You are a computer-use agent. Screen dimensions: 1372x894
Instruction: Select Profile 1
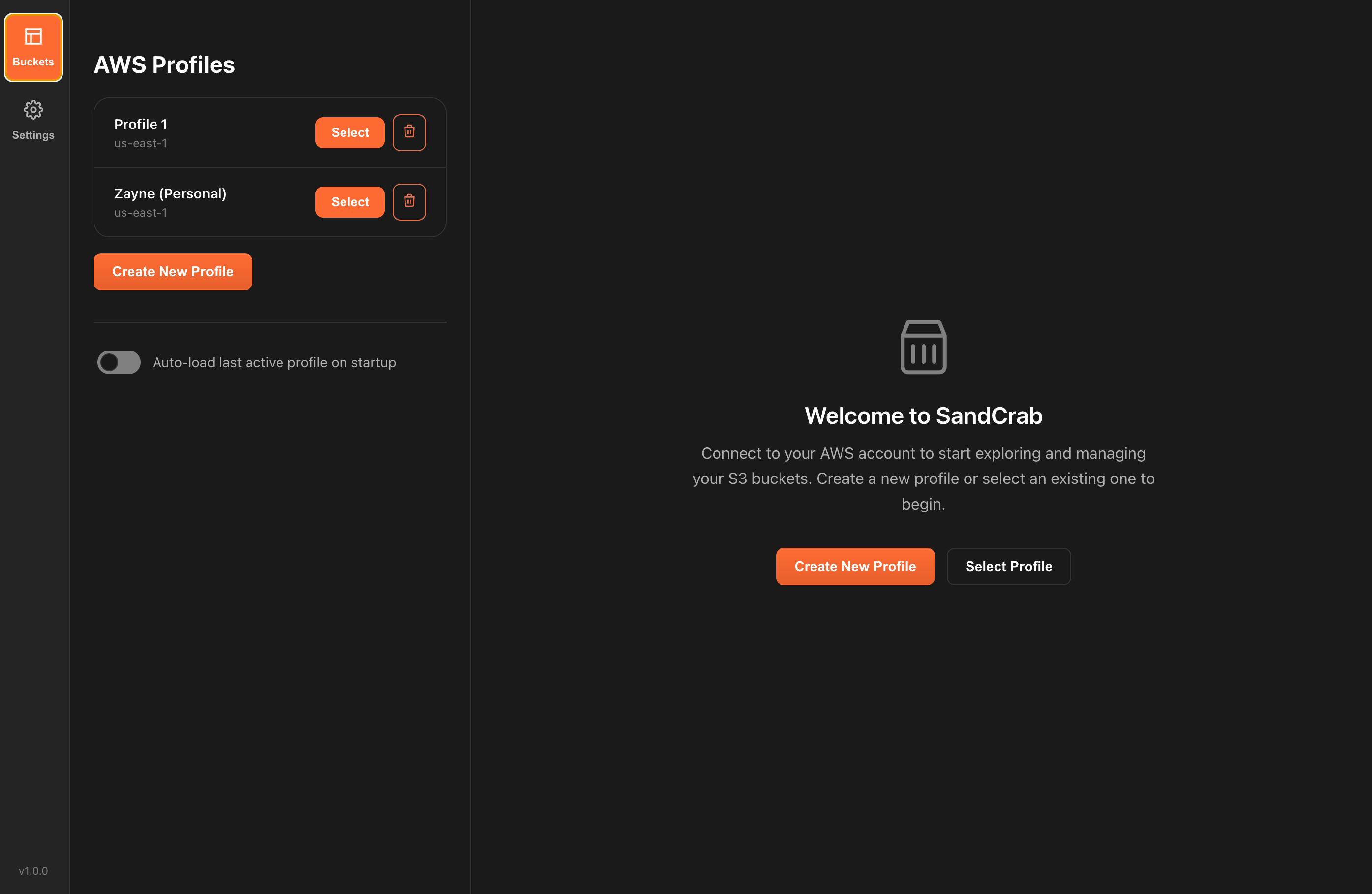coord(350,132)
